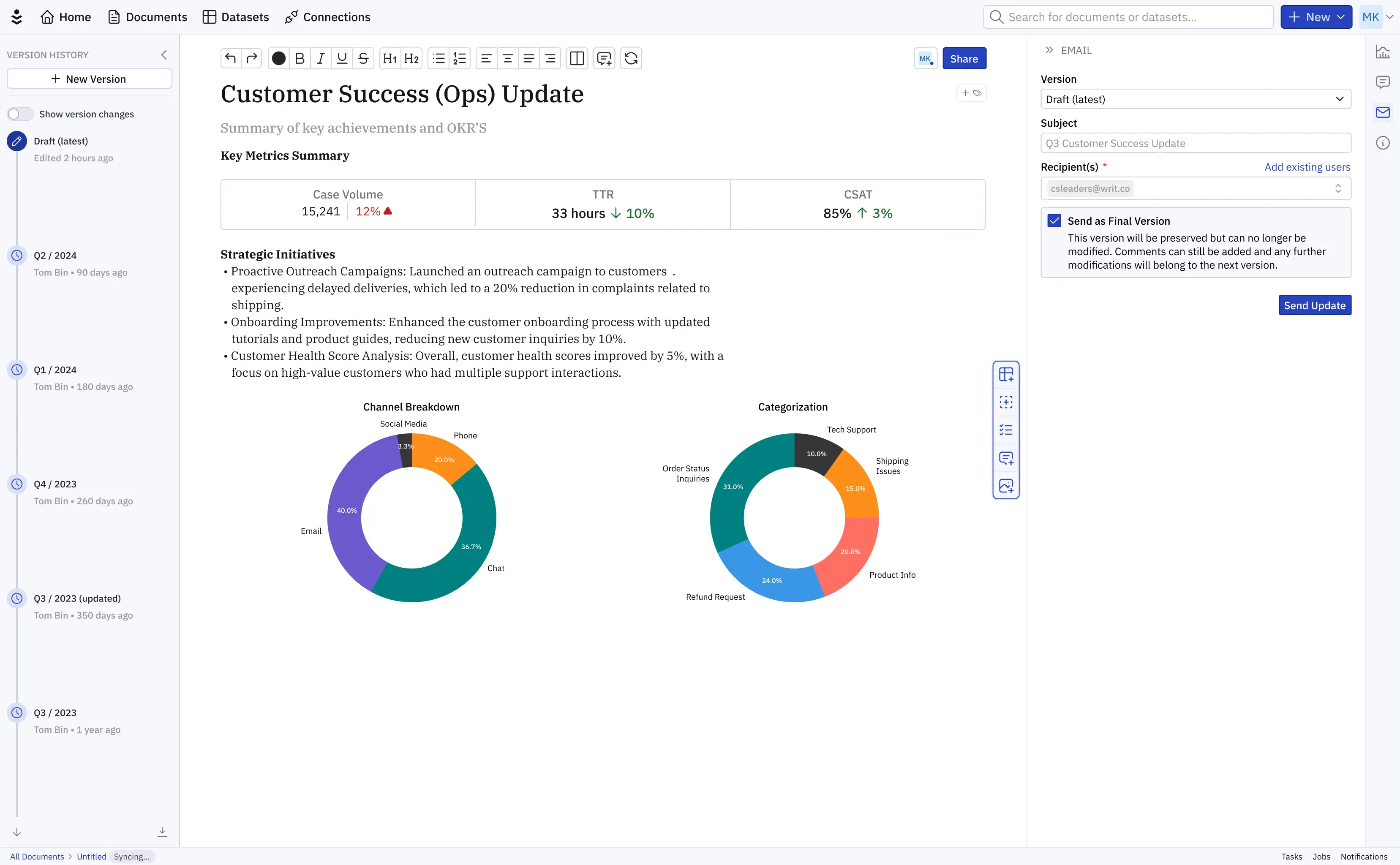Viewport: 1400px width, 865px height.
Task: Open the analytics panel icon
Action: pos(1384,51)
